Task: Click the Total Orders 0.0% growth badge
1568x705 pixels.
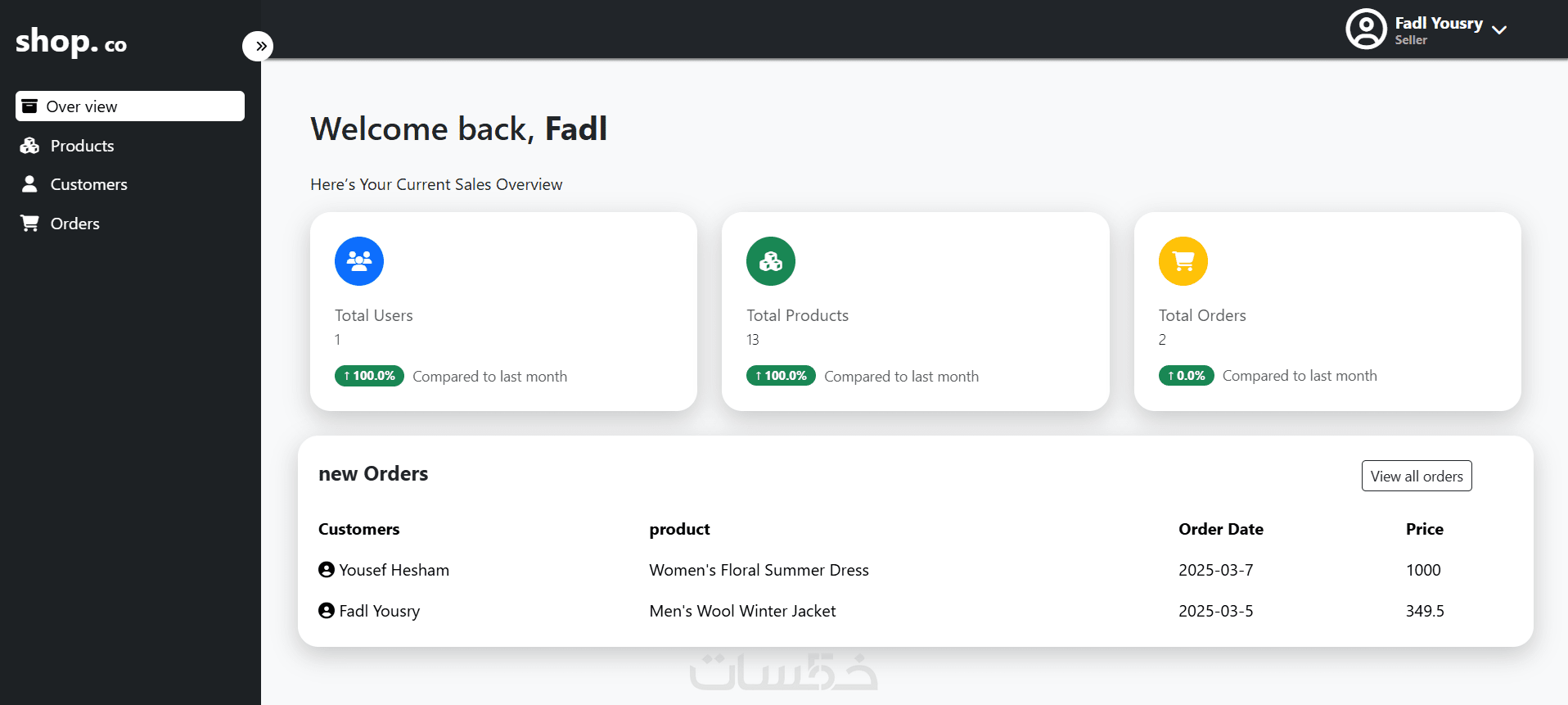Action: point(1186,376)
